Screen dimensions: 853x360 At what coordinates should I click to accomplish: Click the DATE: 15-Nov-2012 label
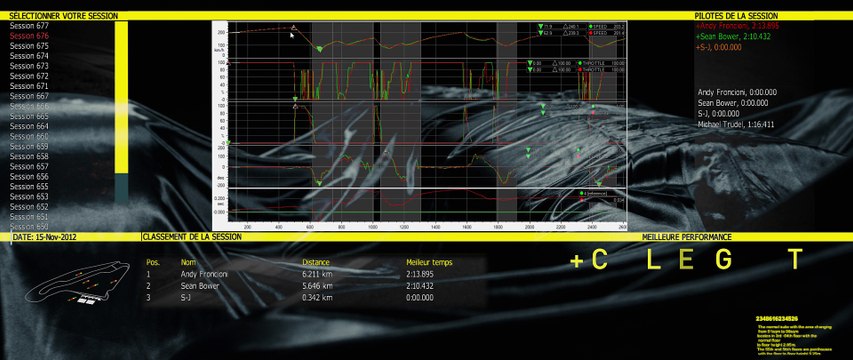pos(45,237)
